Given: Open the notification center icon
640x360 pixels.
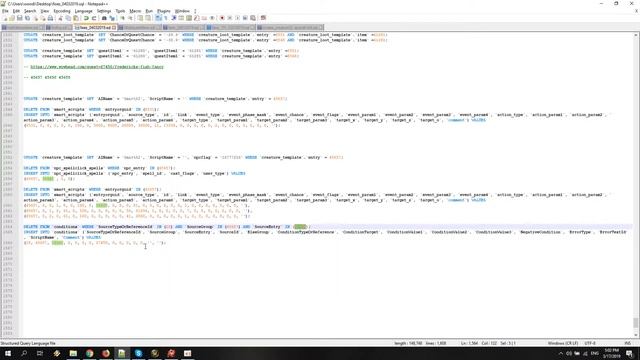Looking at the screenshot, I should coord(630,353).
